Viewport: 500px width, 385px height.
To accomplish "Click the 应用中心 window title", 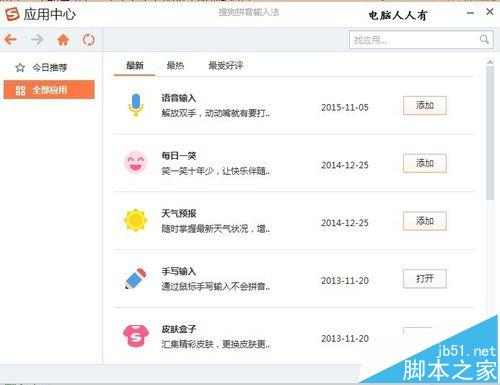I will click(50, 14).
